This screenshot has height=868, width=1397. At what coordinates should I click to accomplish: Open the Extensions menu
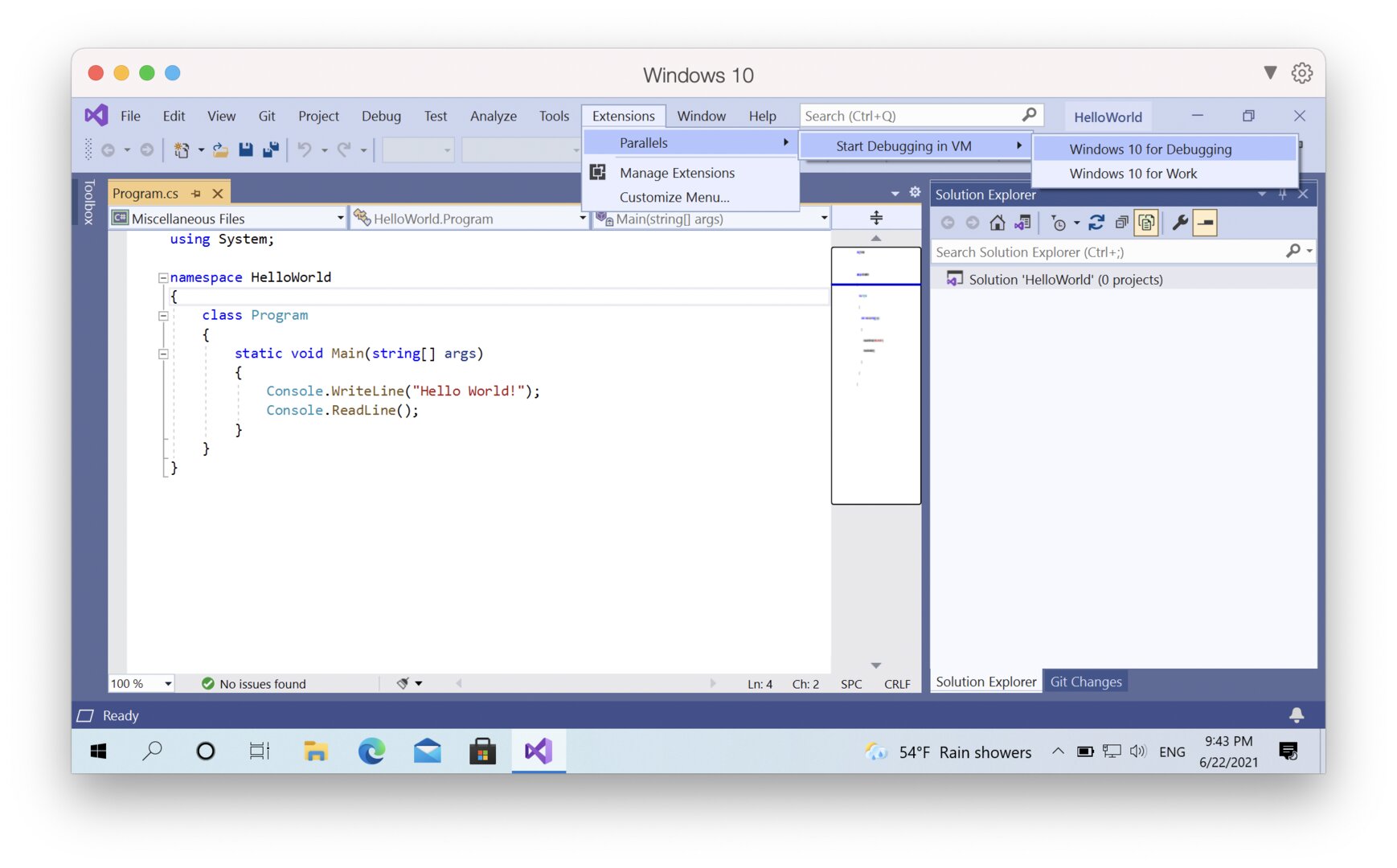click(x=624, y=116)
